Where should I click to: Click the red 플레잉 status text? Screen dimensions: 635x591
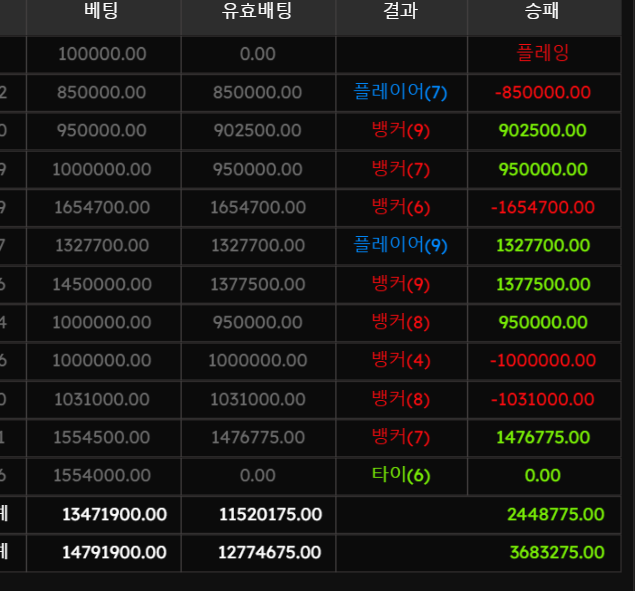pyautogui.click(x=542, y=54)
